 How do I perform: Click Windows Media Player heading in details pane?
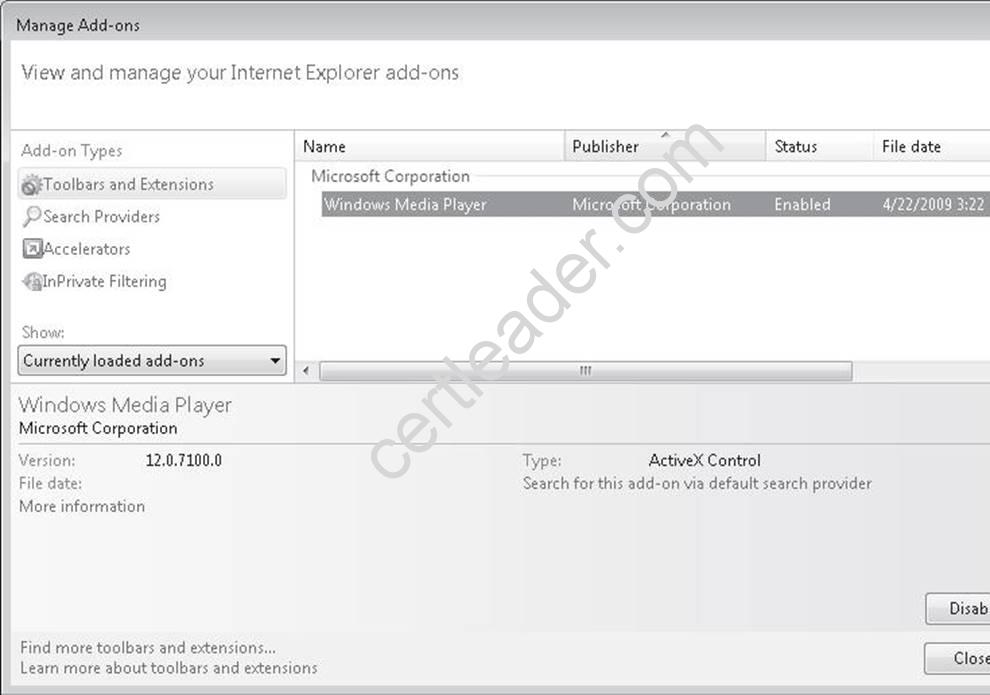point(125,405)
